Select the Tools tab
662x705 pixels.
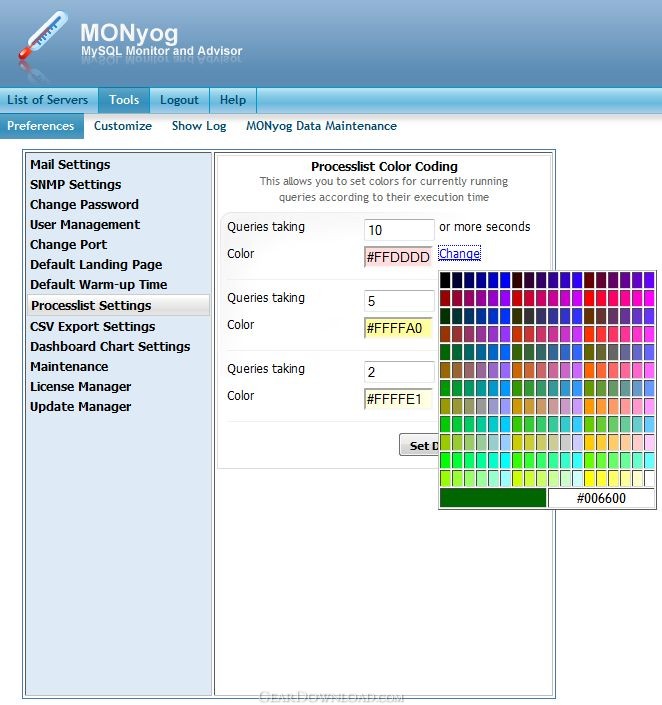pyautogui.click(x=124, y=100)
